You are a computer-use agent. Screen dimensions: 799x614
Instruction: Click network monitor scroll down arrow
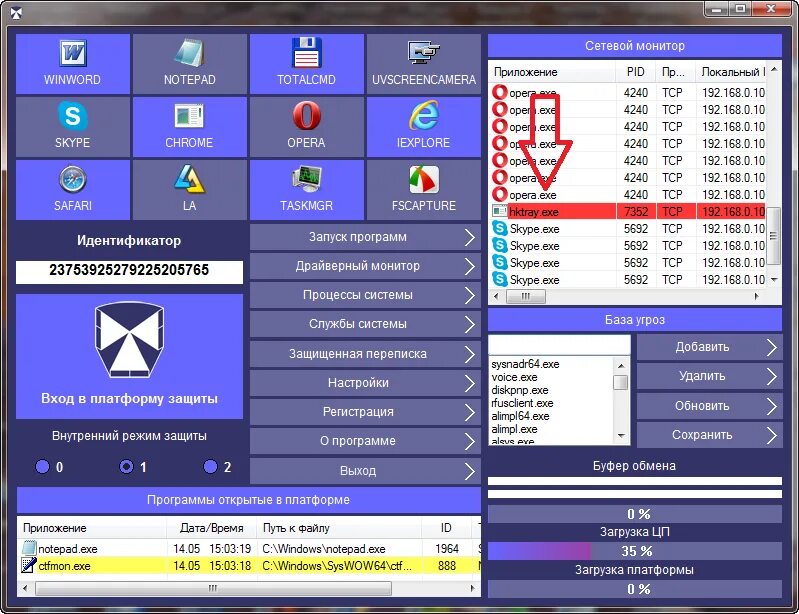point(774,280)
